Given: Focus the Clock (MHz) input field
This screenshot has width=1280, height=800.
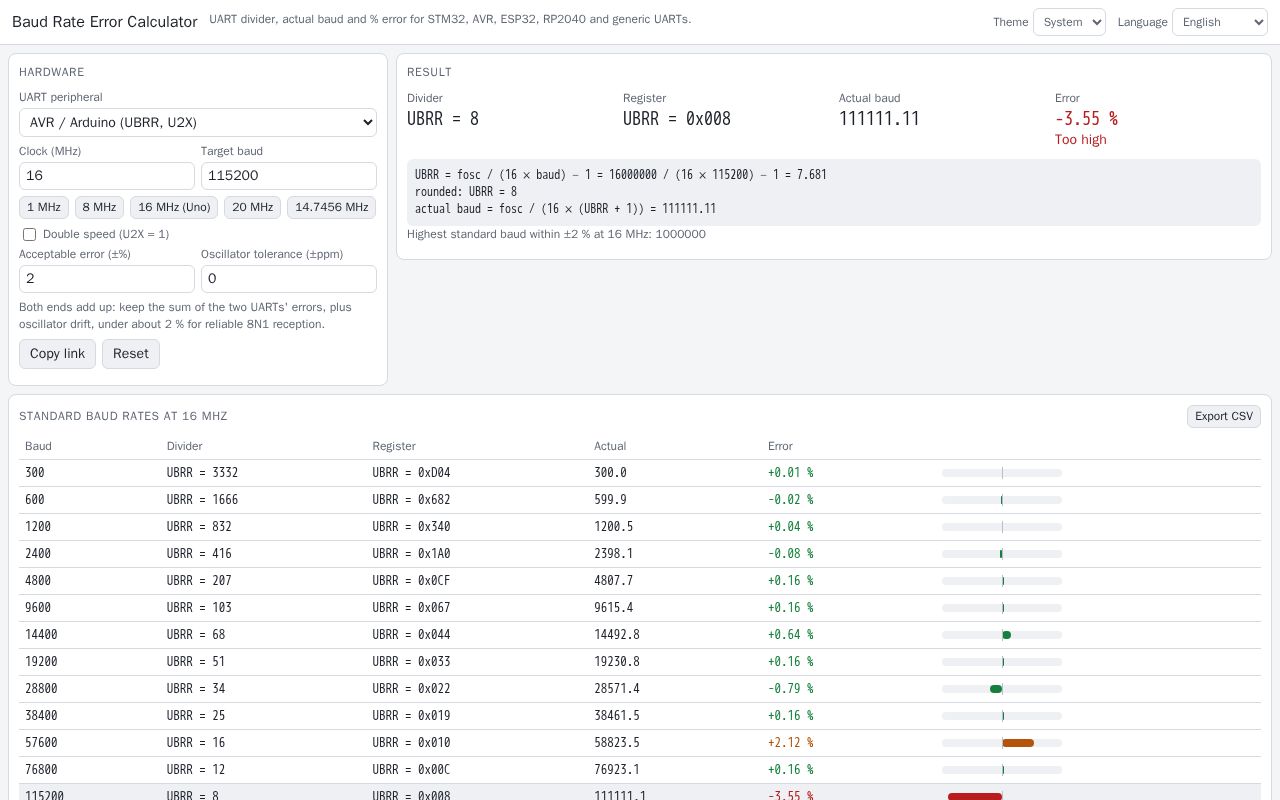Looking at the screenshot, I should 107,176.
